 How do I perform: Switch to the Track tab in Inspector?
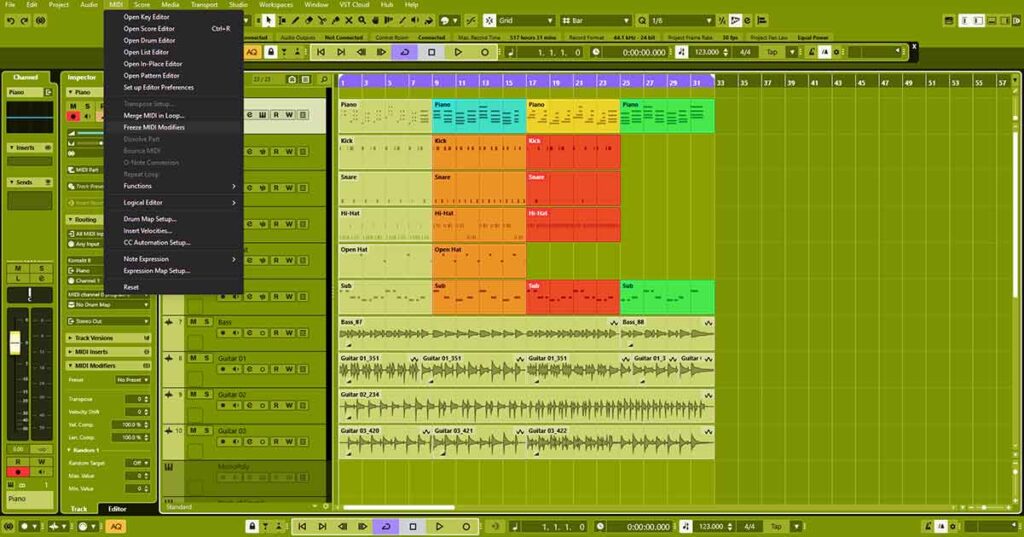click(x=79, y=508)
